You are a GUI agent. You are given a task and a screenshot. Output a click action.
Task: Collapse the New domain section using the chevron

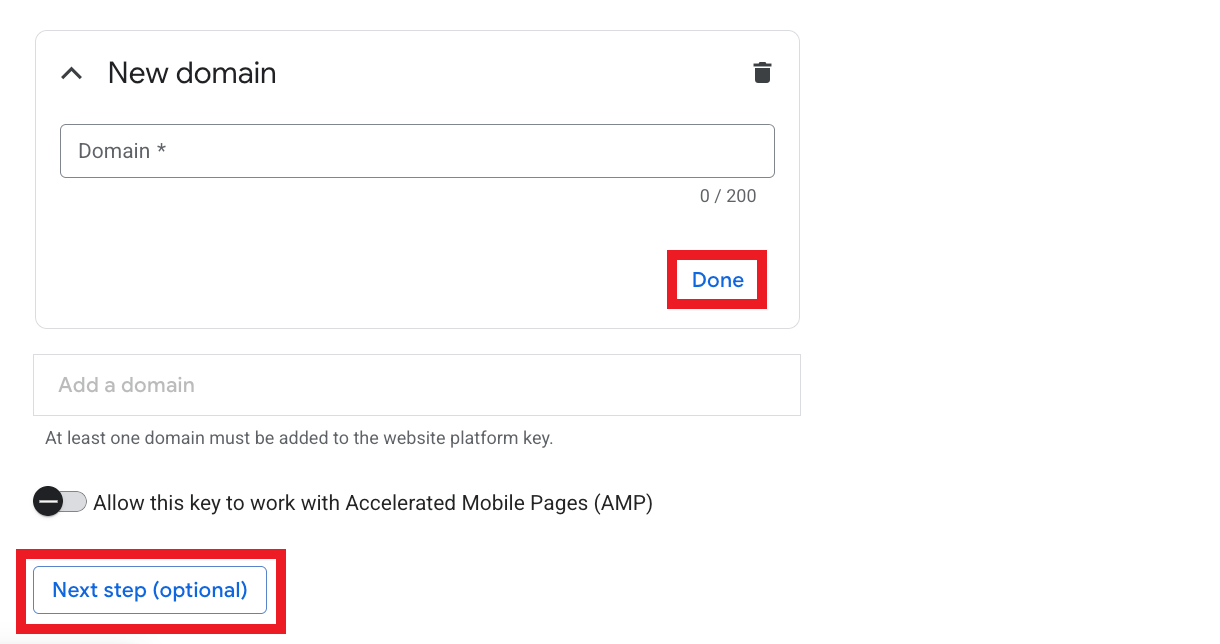pyautogui.click(x=71, y=72)
